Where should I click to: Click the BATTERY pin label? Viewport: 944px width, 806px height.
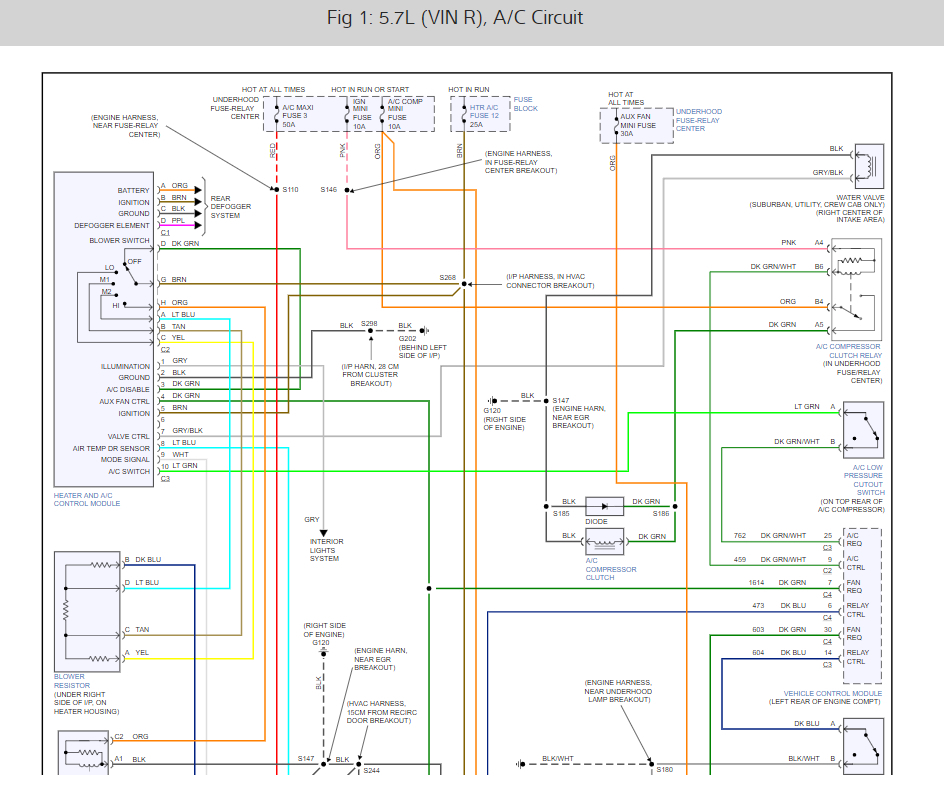point(134,190)
